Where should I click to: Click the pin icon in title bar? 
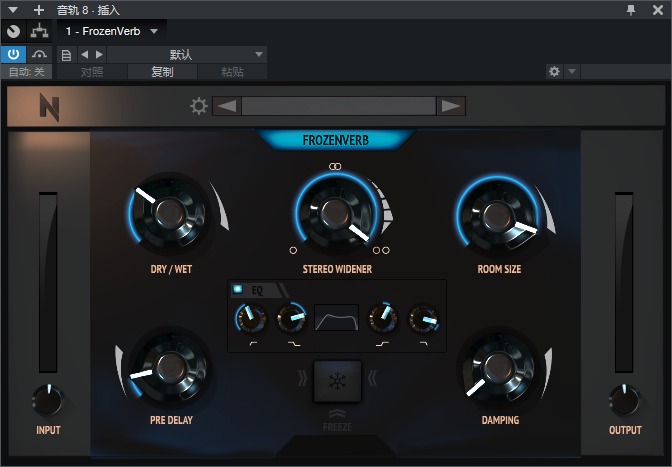pyautogui.click(x=630, y=10)
